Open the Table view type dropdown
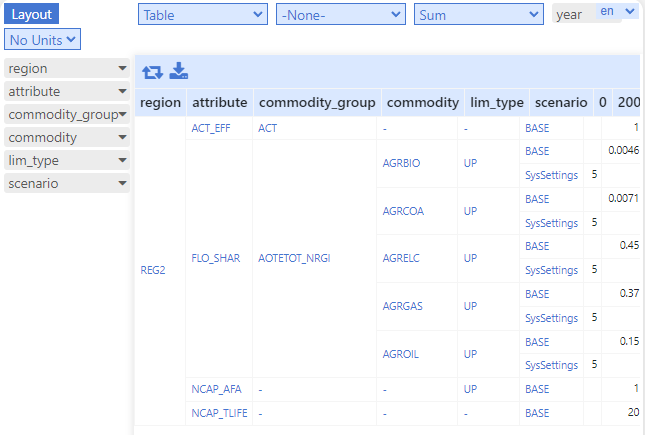The height and width of the screenshot is (435, 645). 203,14
